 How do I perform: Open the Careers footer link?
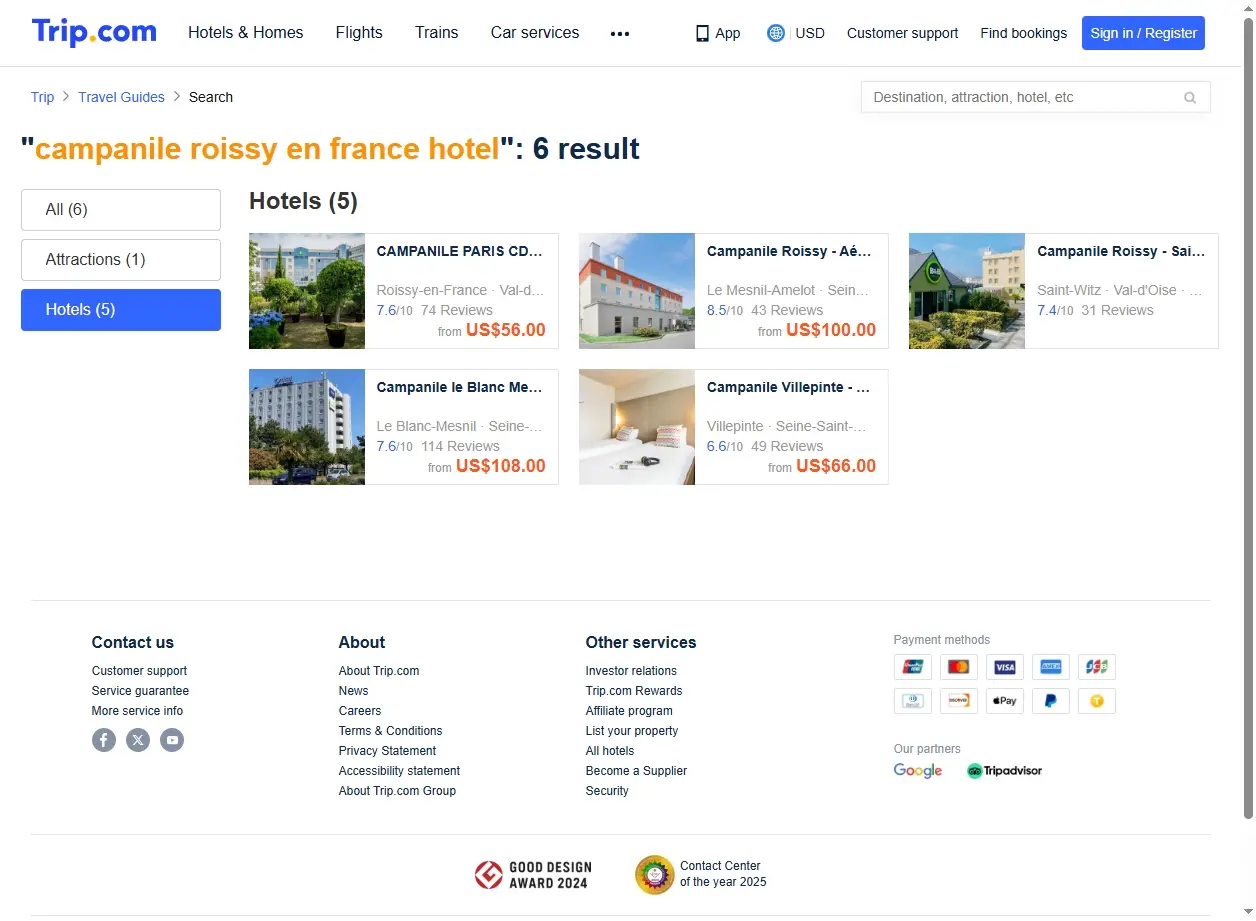[x=360, y=711]
